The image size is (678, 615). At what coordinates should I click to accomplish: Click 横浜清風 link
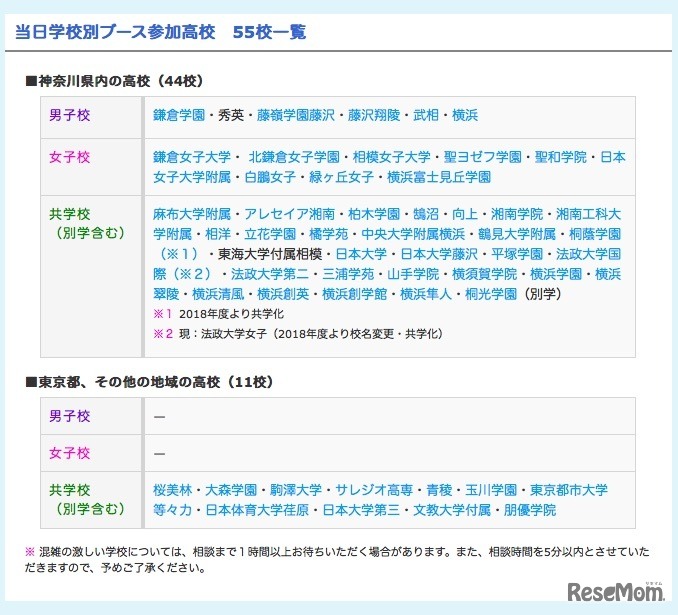[218, 294]
